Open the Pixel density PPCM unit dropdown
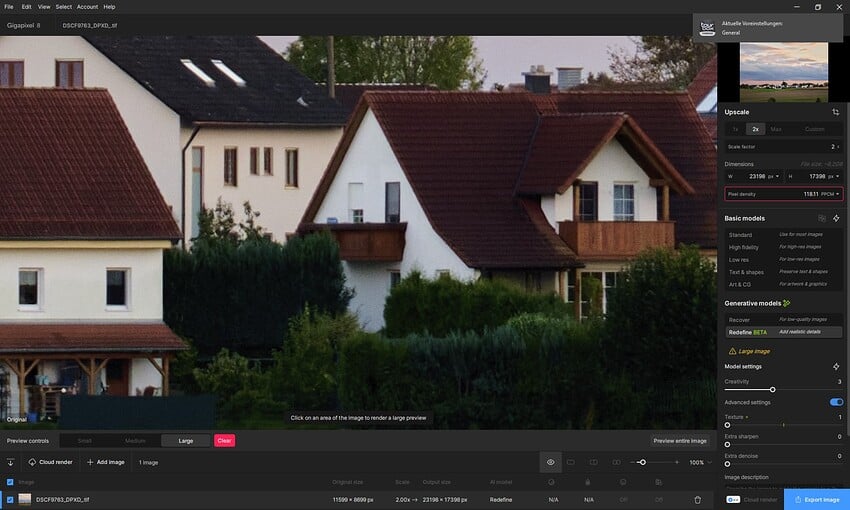This screenshot has width=850, height=510. point(830,194)
